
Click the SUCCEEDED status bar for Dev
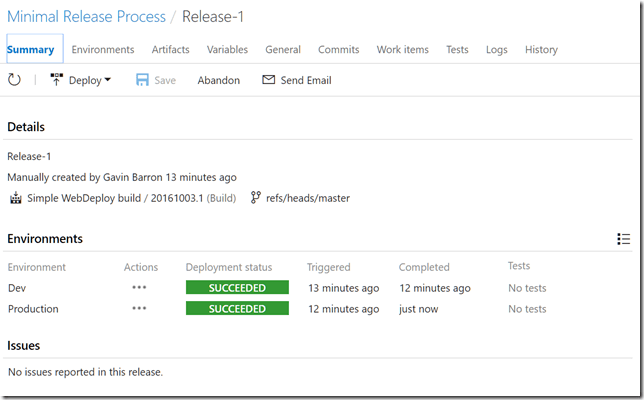[237, 288]
